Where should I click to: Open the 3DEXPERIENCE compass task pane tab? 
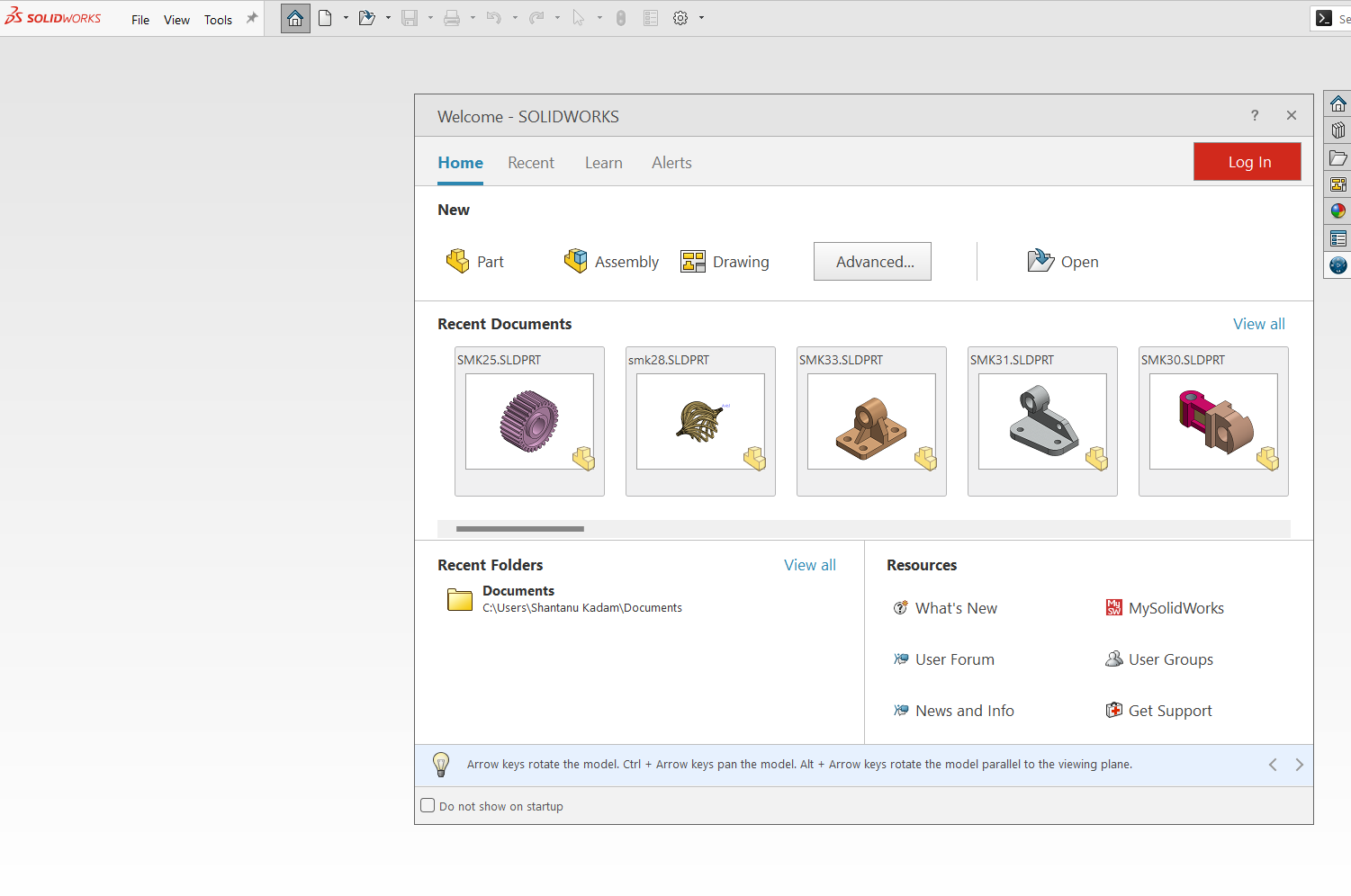pyautogui.click(x=1338, y=265)
